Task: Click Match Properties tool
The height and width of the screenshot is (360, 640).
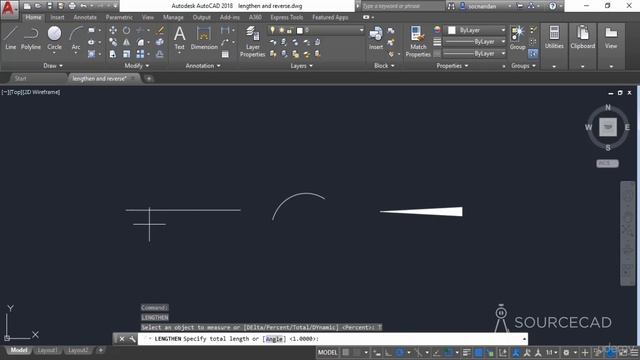Action: pos(418,41)
